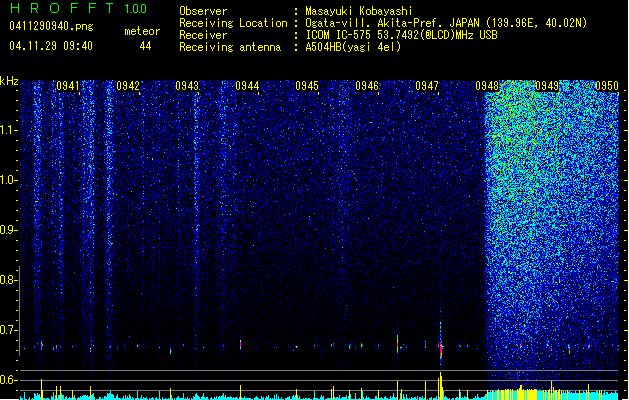Click the observer name Masayuki Kobayashi
The image size is (629, 400).
click(359, 11)
